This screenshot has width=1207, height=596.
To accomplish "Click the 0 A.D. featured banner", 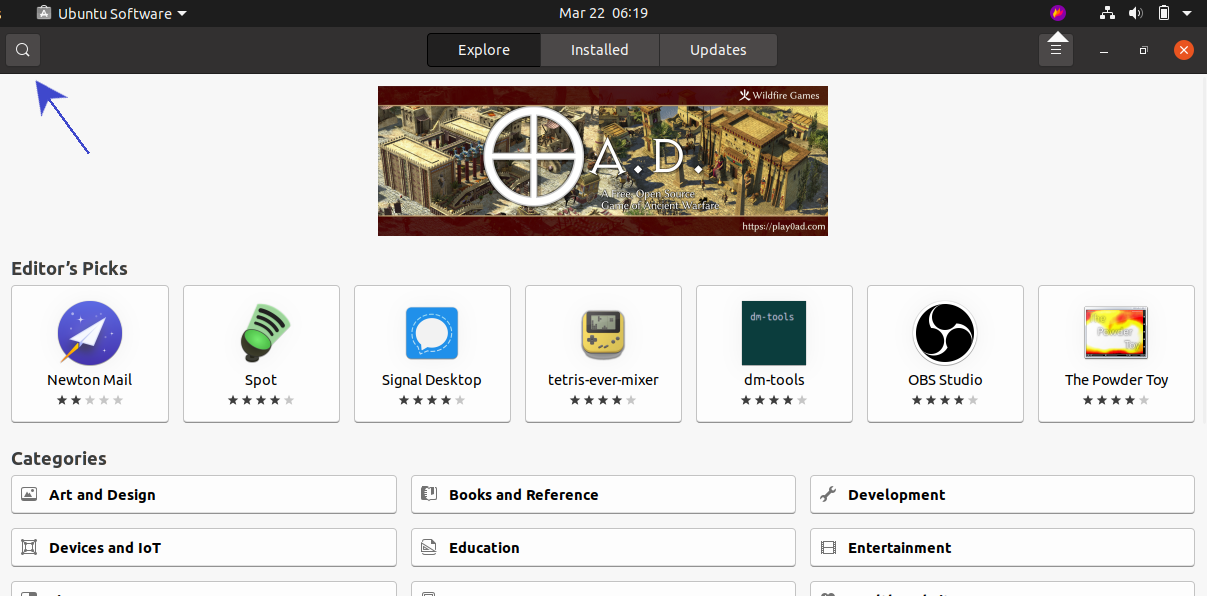I will coord(603,161).
